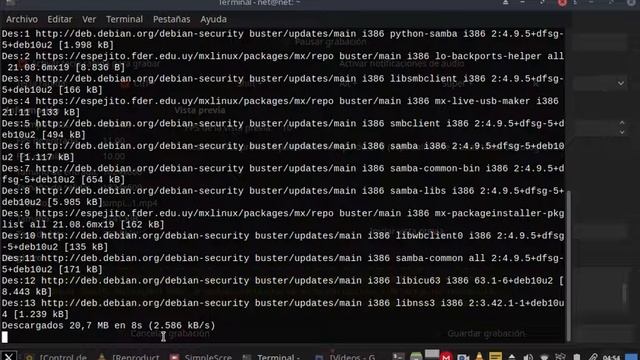This screenshot has height=360, width=640.
Task: Open the wifi network tray icon
Action: pos(544,357)
